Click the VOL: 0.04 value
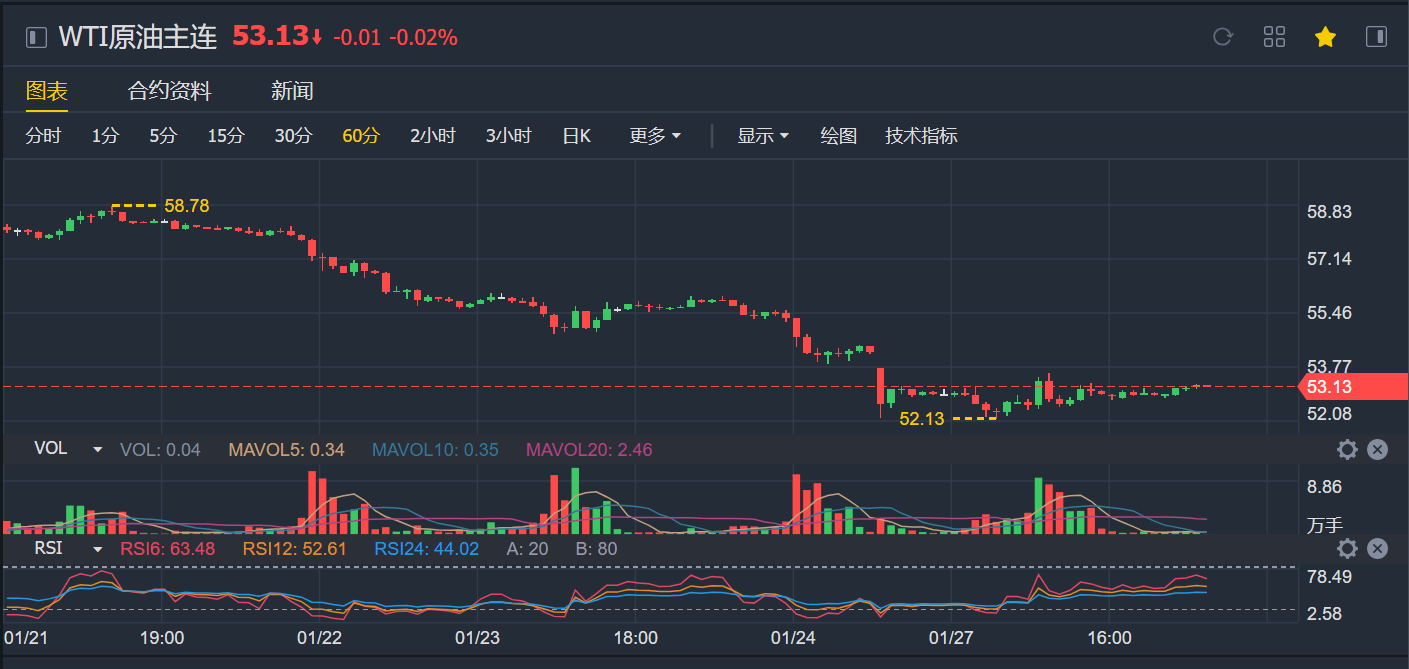The width and height of the screenshot is (1409, 669). click(x=160, y=450)
